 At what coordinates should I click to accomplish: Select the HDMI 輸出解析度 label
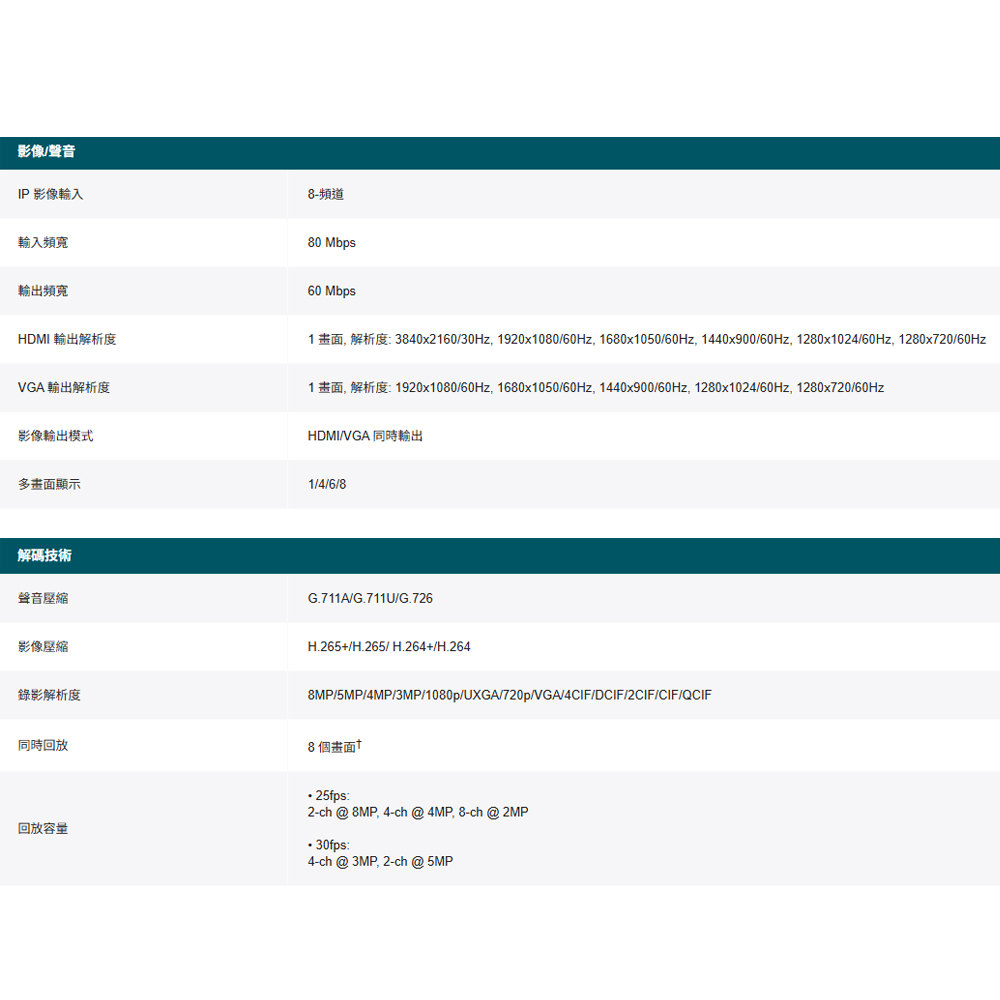[x=67, y=339]
